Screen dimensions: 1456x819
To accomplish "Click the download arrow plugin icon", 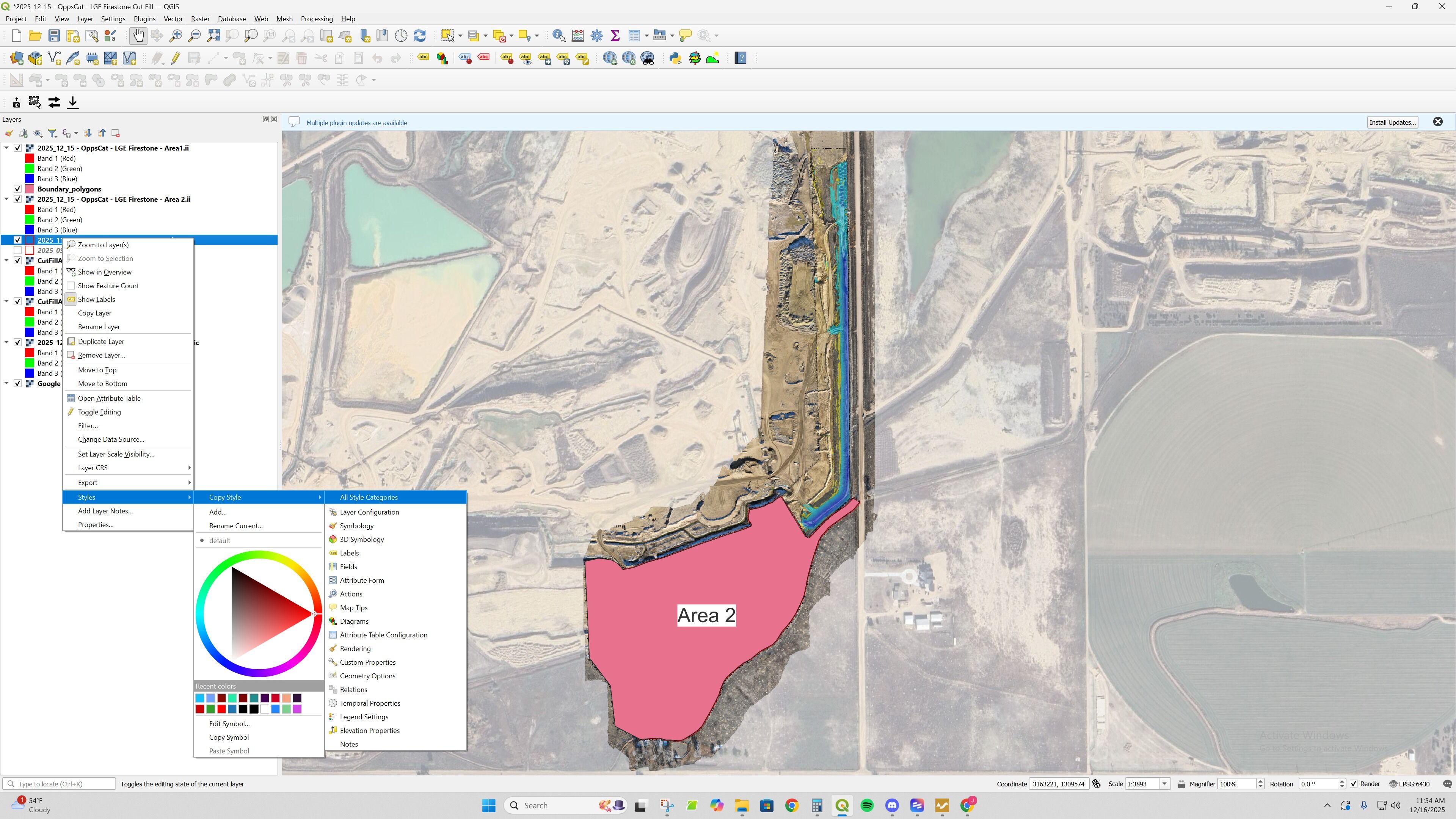I will (x=73, y=102).
